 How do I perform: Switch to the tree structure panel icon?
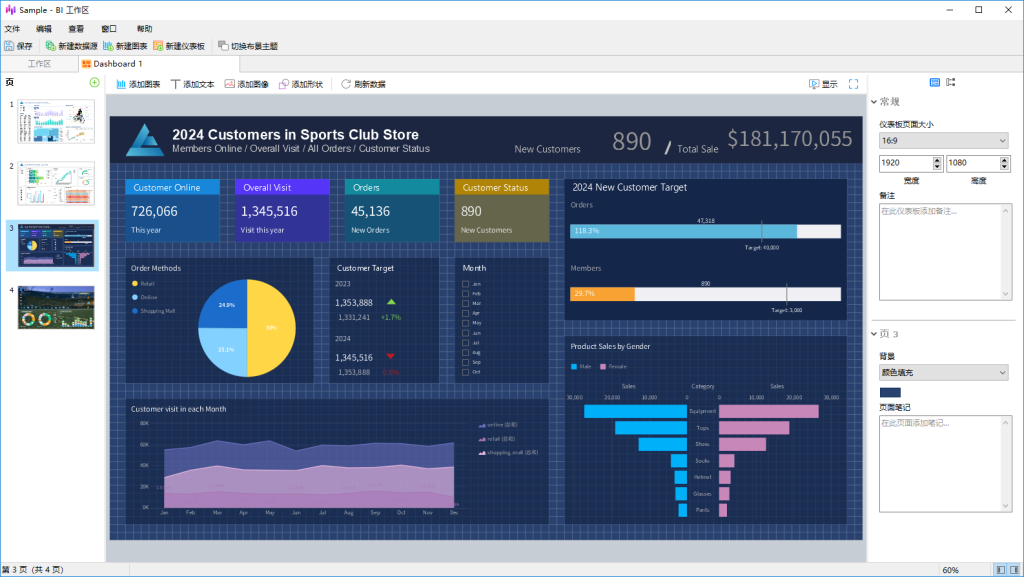(x=951, y=82)
